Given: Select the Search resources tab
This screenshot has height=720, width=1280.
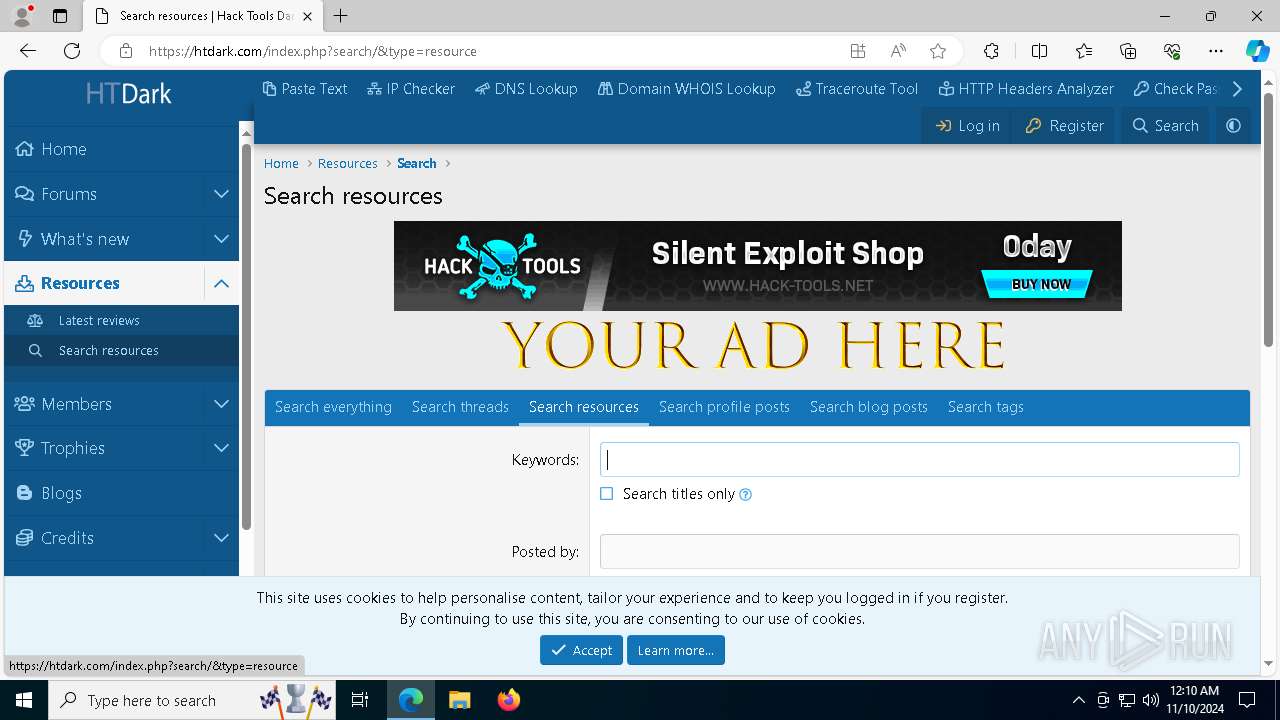Looking at the screenshot, I should 584,407.
